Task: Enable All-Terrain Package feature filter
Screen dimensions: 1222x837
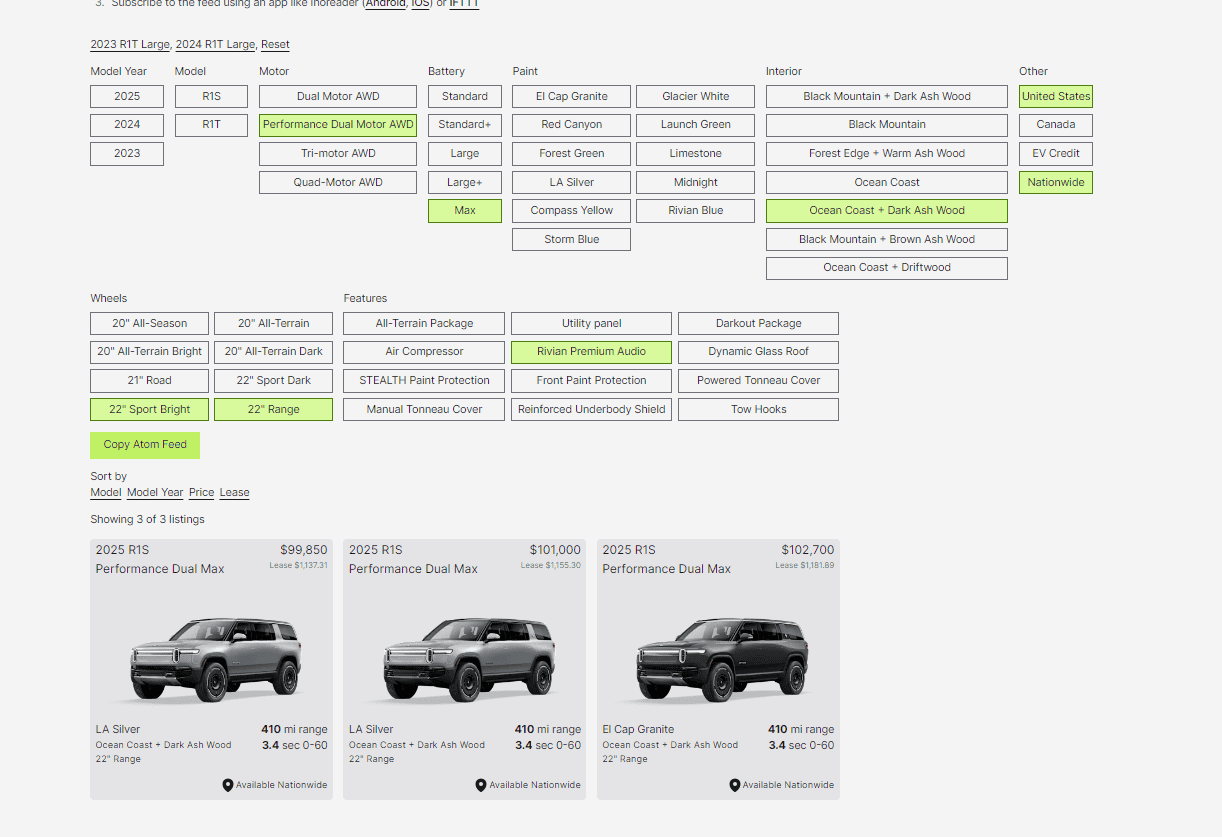Action: click(x=424, y=324)
